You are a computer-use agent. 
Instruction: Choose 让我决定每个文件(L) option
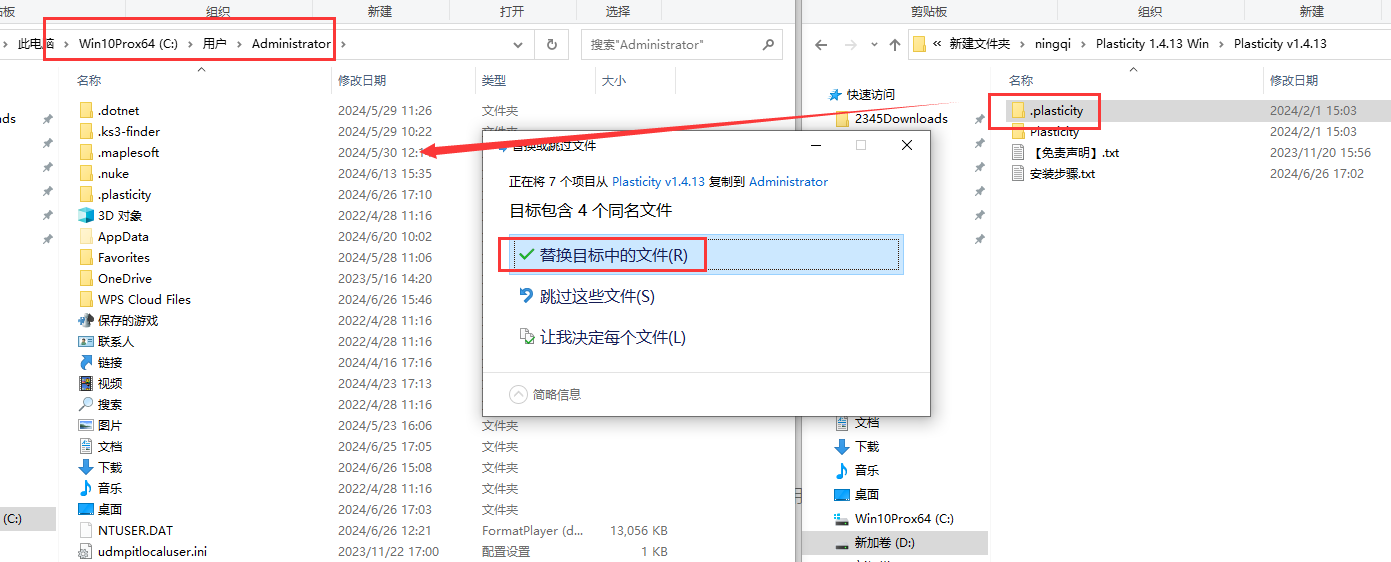(x=612, y=338)
